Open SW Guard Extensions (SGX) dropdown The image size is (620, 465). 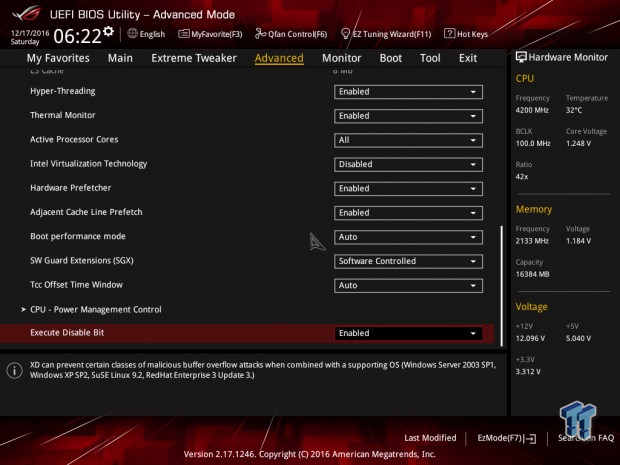(408, 261)
